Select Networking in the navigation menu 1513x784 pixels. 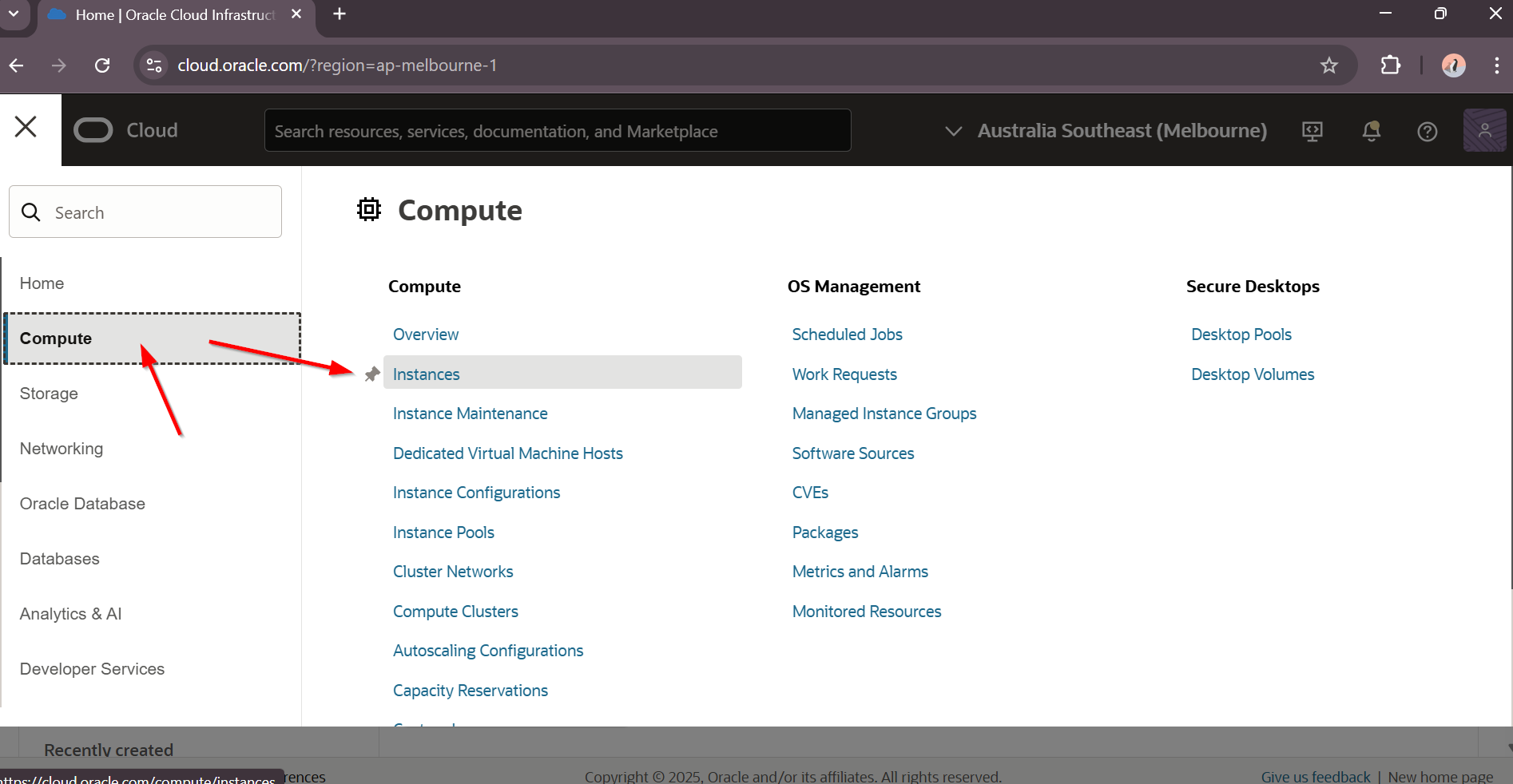[62, 449]
